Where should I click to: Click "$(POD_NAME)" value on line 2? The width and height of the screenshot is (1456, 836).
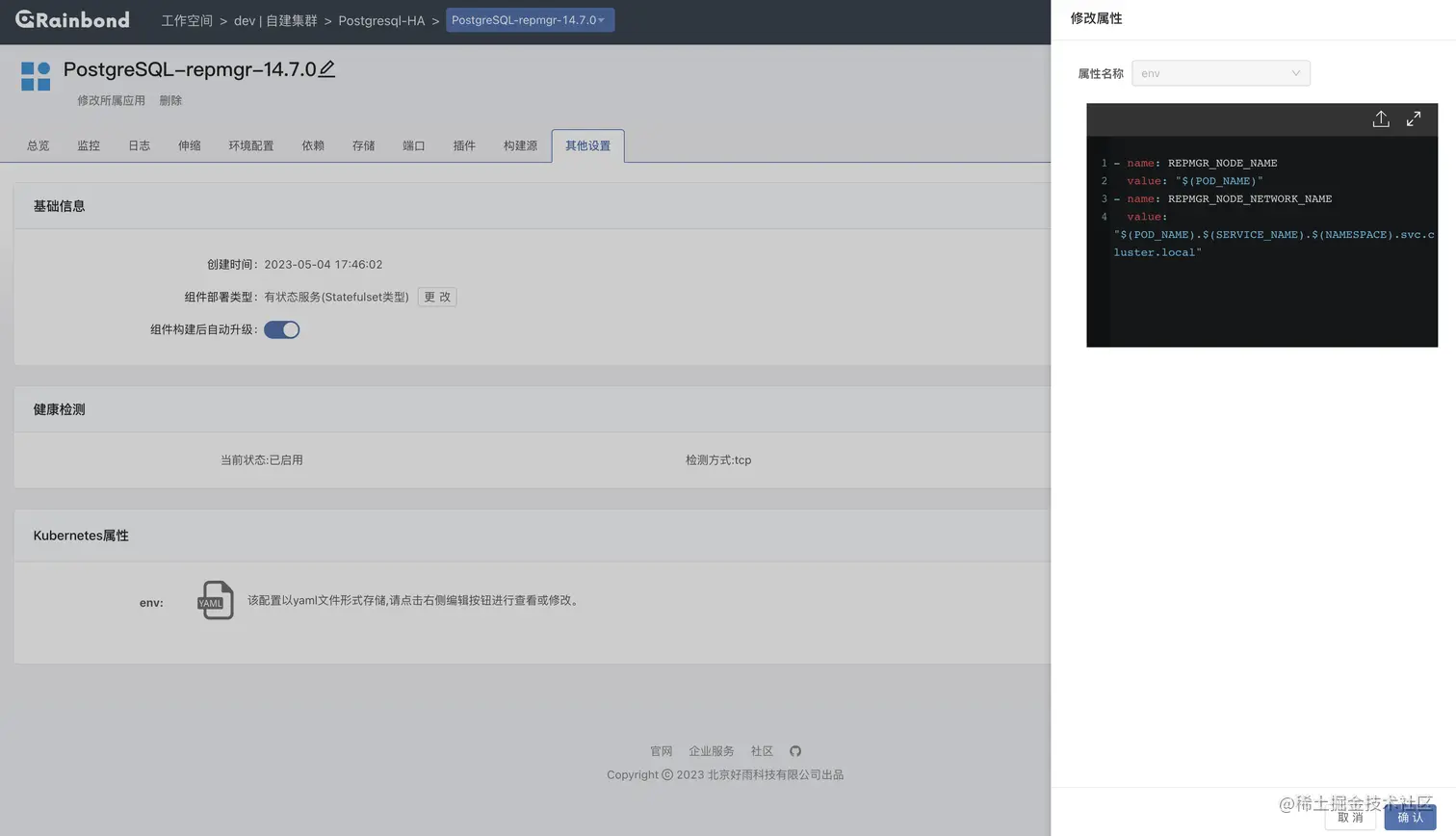click(1219, 181)
